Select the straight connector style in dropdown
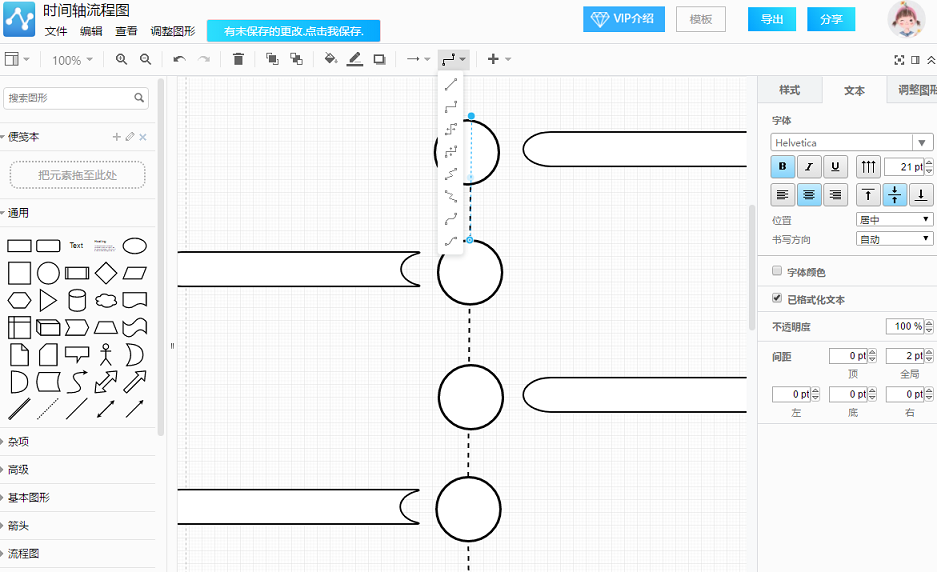 tap(451, 85)
